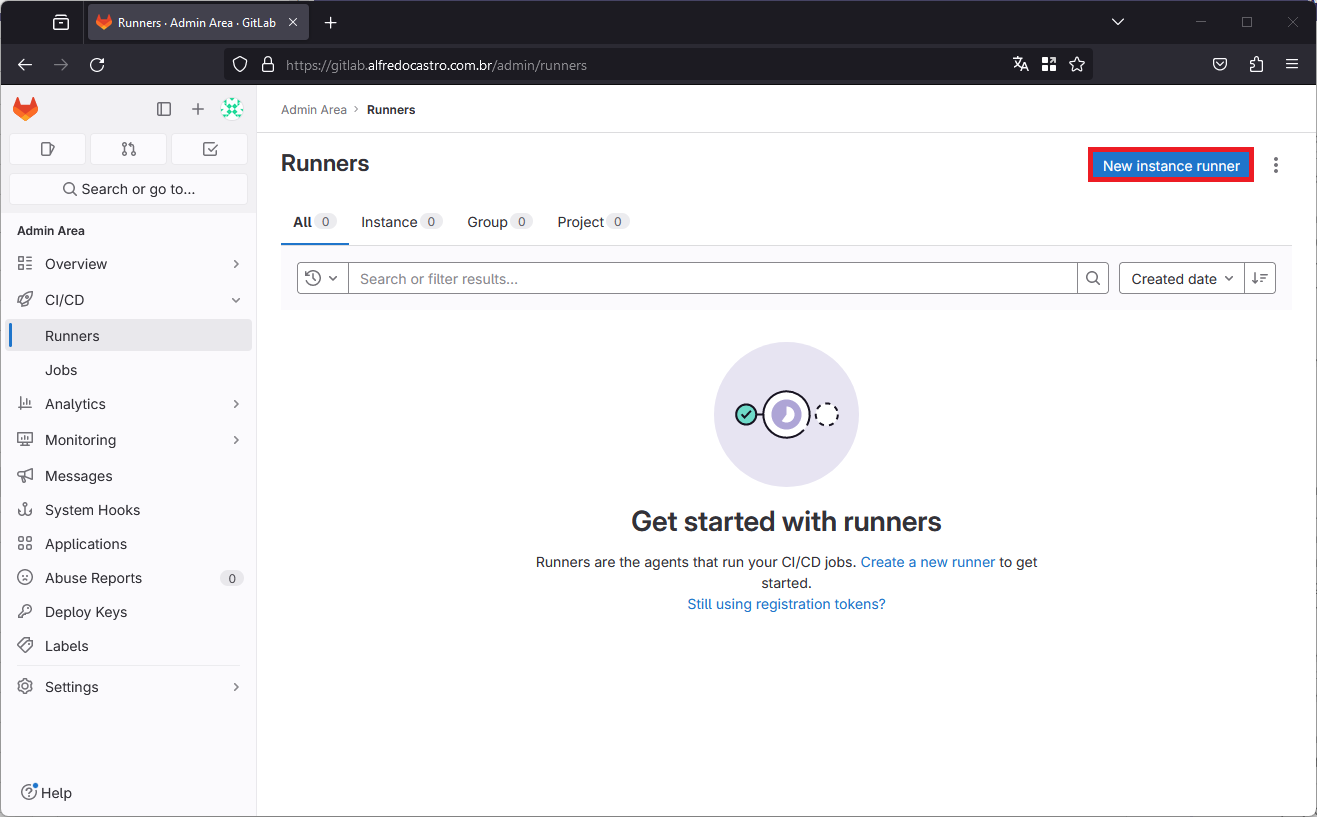Viewport: 1317px width, 817px height.
Task: Follow the Create a new runner link
Action: pyautogui.click(x=928, y=562)
